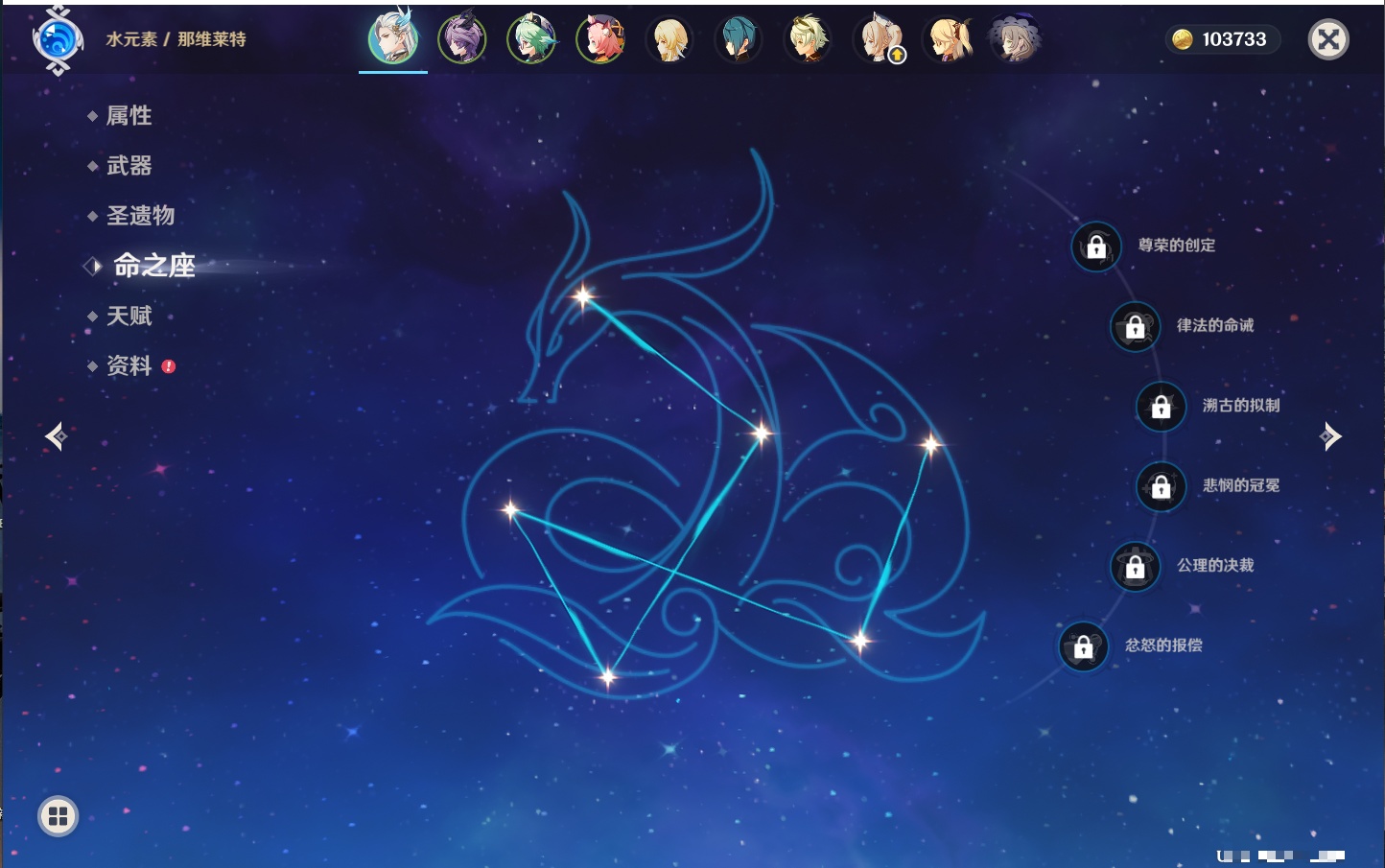1385x868 pixels.
Task: Select the pink-haired character with cat ears
Action: pos(600,39)
